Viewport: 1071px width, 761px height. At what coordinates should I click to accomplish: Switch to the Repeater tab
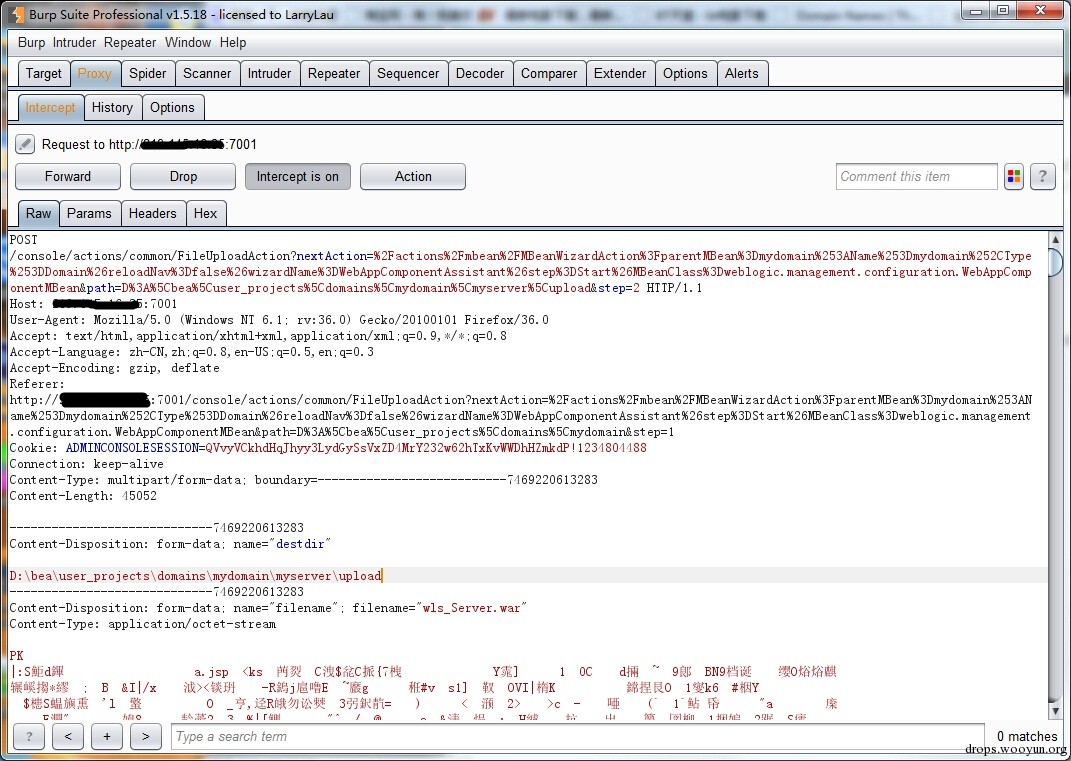(x=334, y=73)
